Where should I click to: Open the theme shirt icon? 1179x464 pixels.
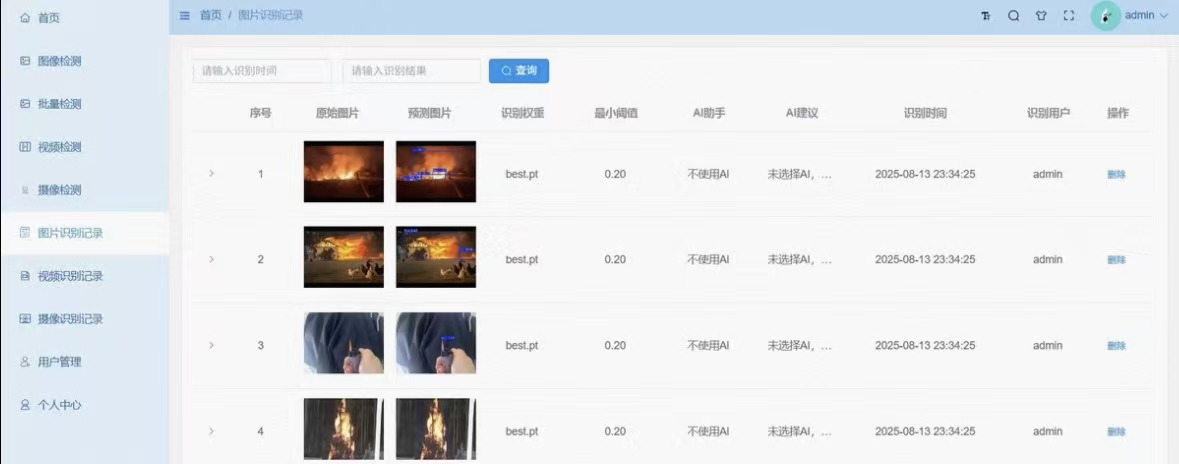tap(1041, 16)
